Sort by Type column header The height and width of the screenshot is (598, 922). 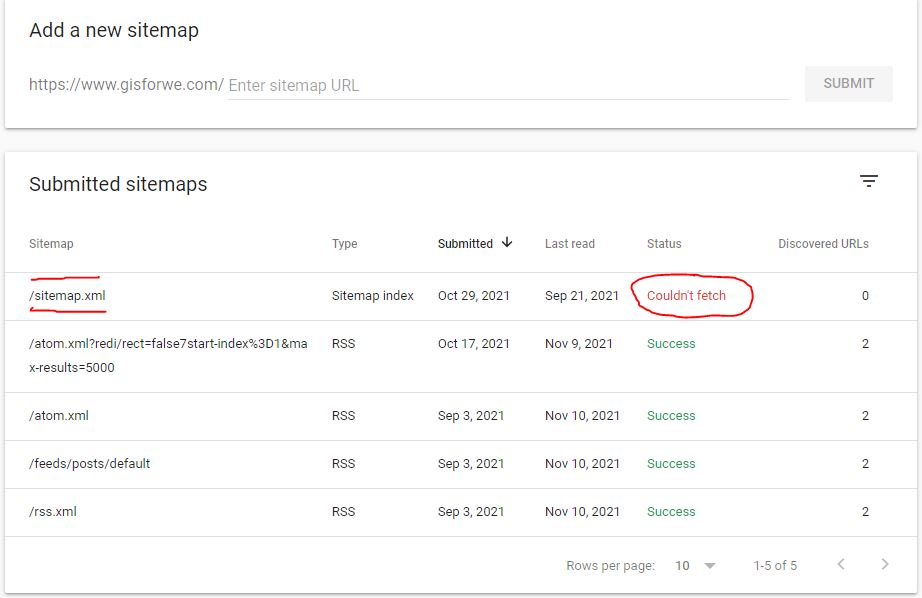tap(345, 243)
